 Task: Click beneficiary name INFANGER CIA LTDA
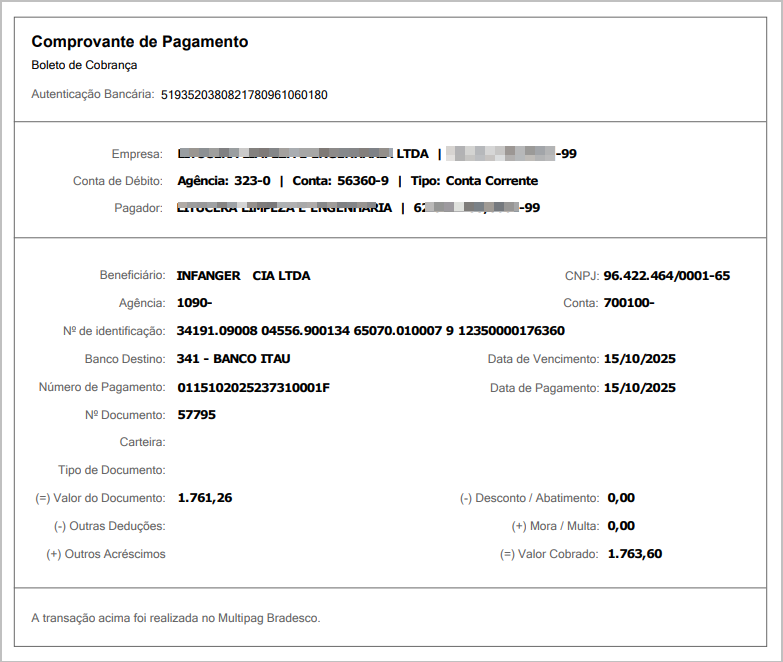243,275
